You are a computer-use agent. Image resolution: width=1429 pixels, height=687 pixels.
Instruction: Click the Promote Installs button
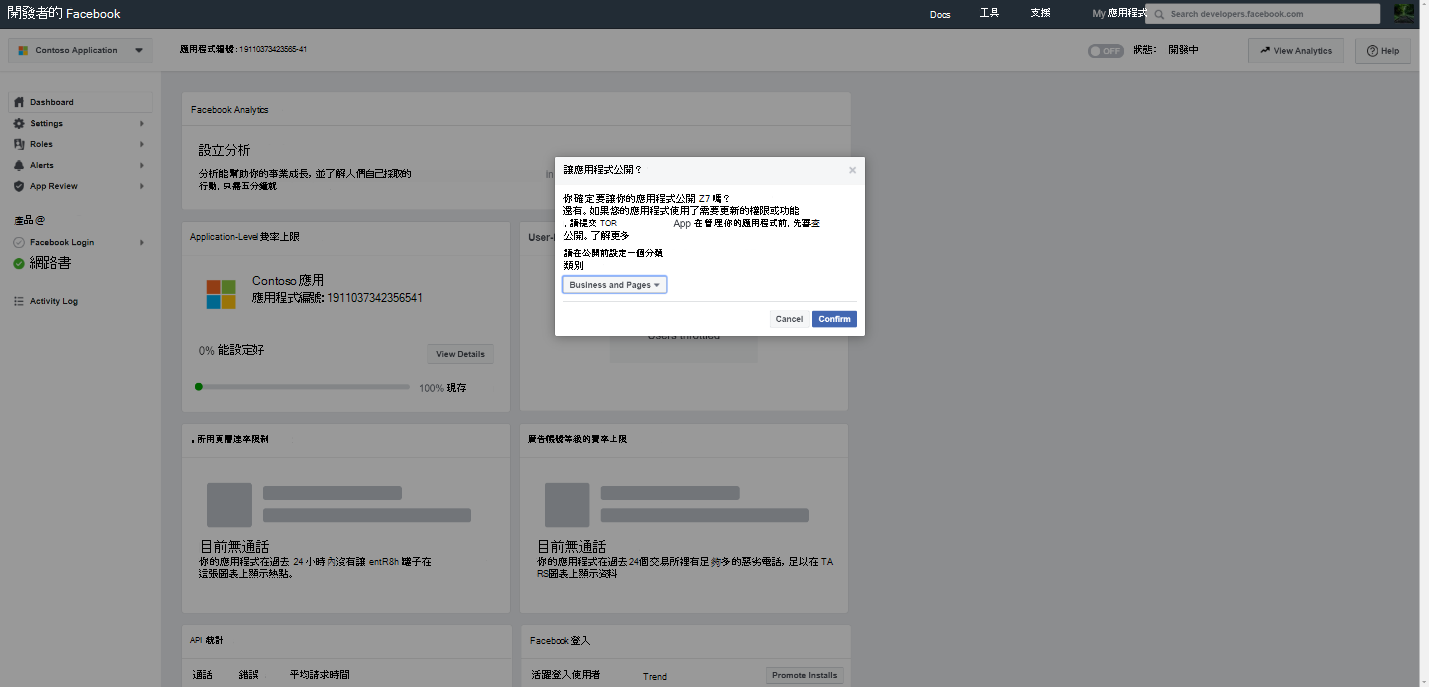(x=805, y=675)
